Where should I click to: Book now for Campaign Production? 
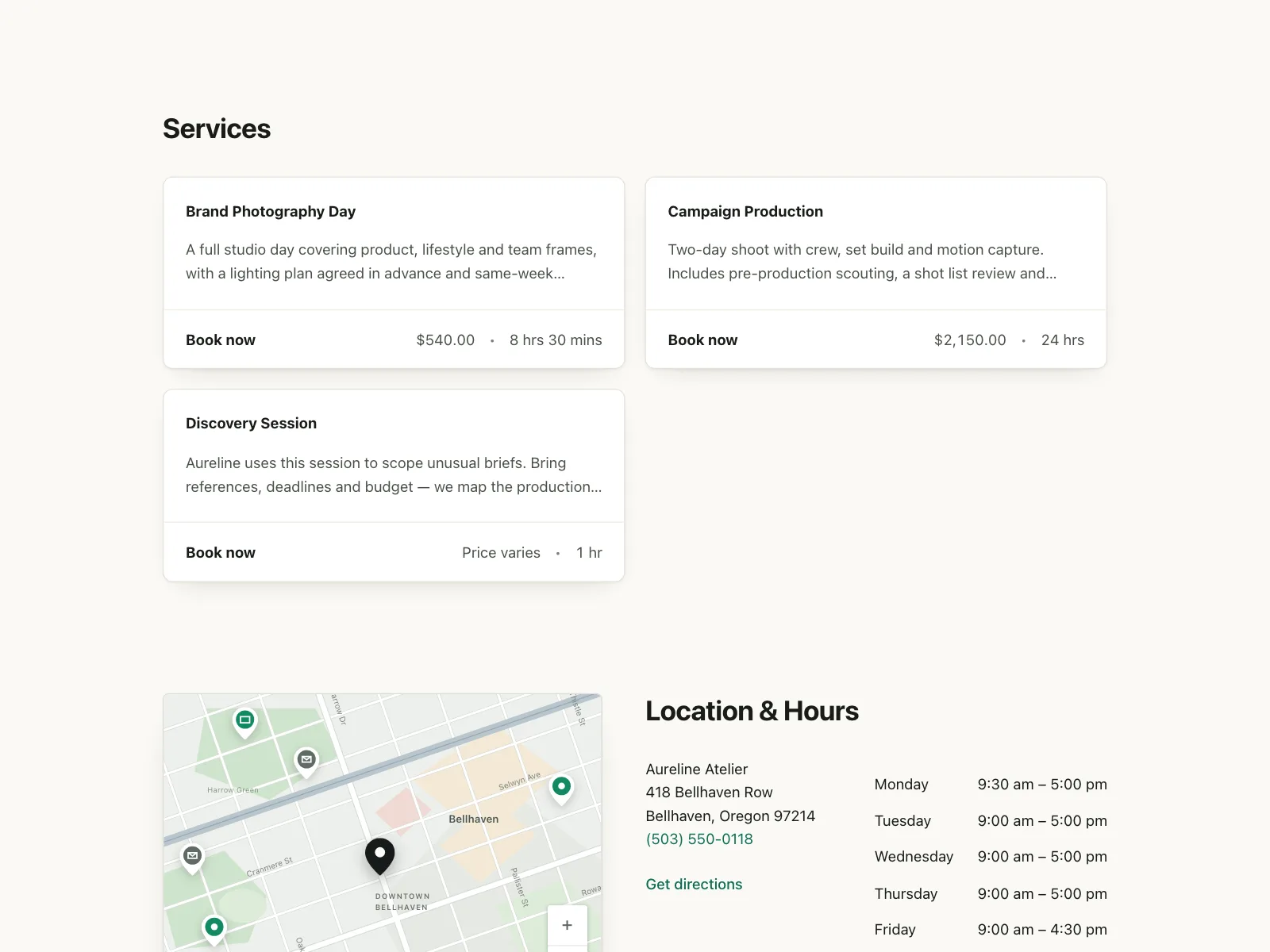coord(702,340)
